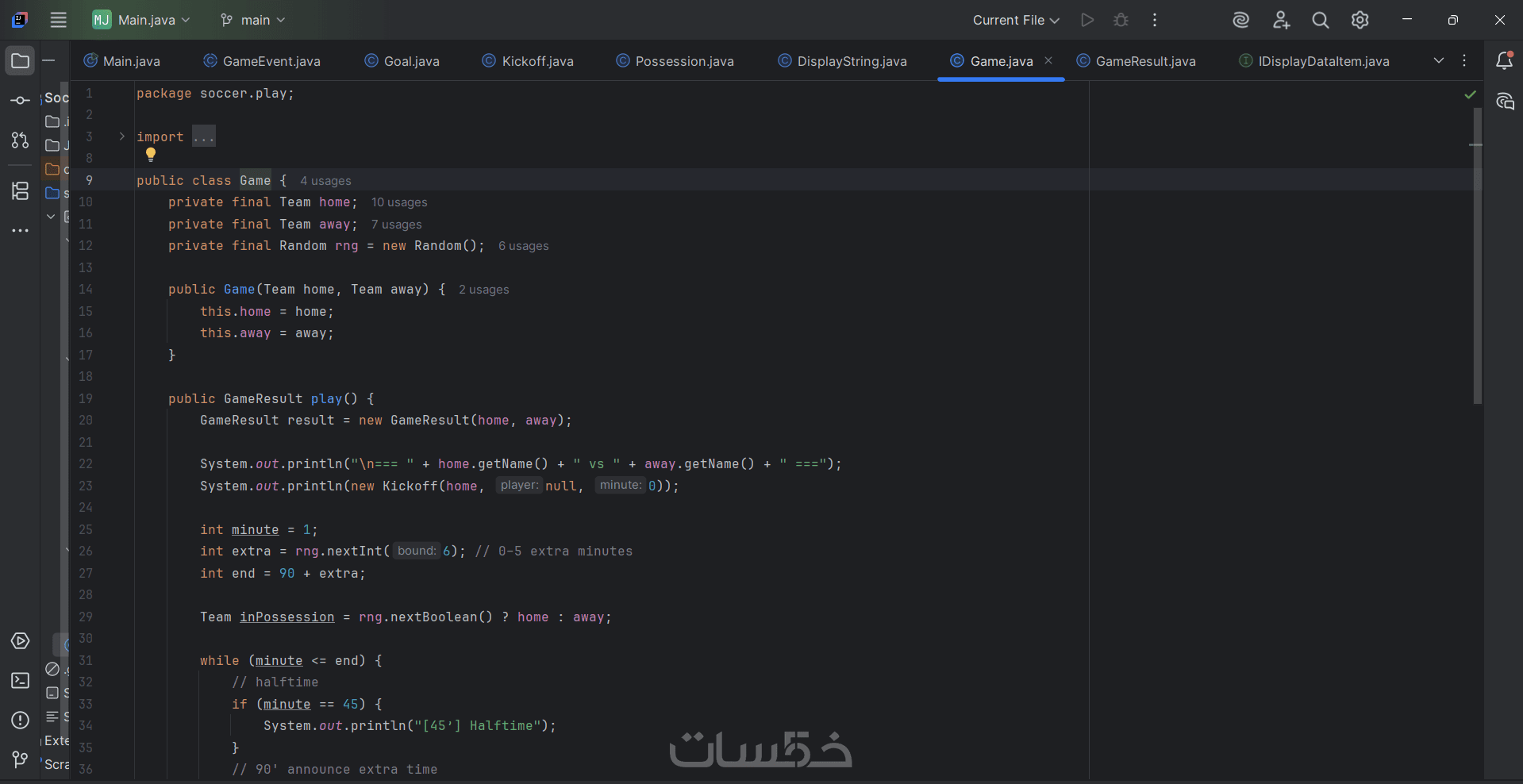Open the Git tool window

(x=21, y=760)
